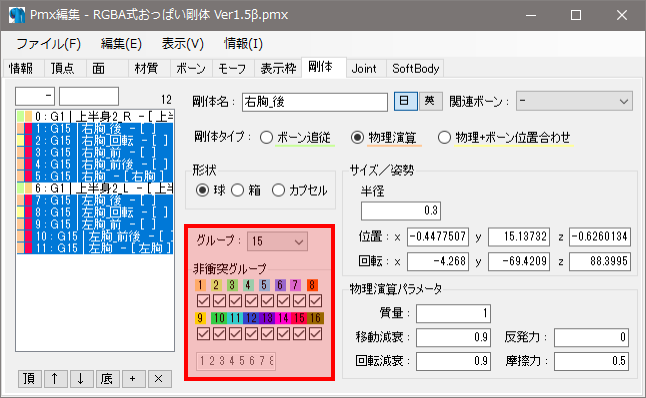Move selected rigid body down with ↓
Image resolution: width=646 pixels, height=398 pixels.
[x=81, y=379]
